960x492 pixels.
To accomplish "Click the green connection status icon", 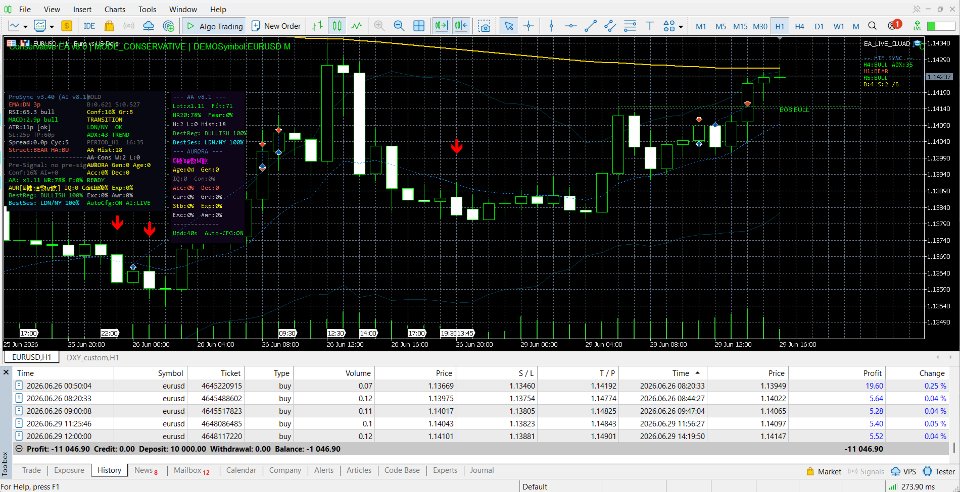I will click(x=917, y=26).
